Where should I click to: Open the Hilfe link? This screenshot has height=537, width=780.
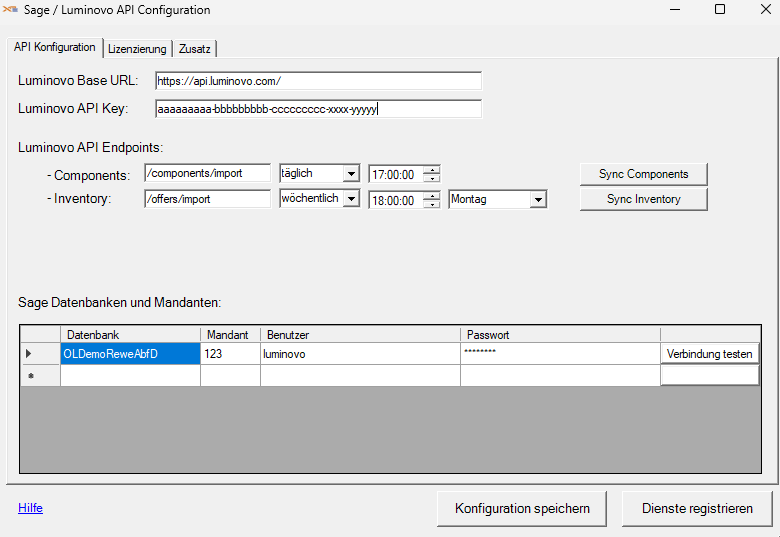point(30,508)
